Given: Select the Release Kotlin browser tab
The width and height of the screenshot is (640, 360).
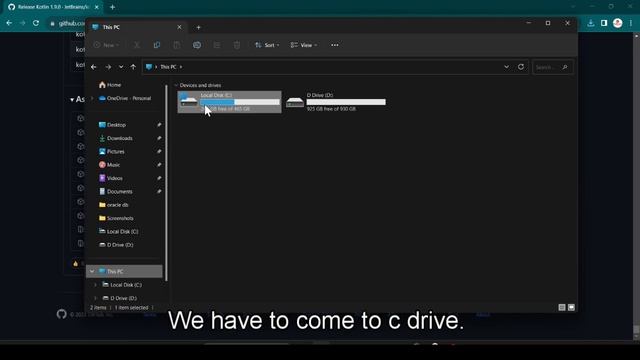Looking at the screenshot, I should coord(53,7).
